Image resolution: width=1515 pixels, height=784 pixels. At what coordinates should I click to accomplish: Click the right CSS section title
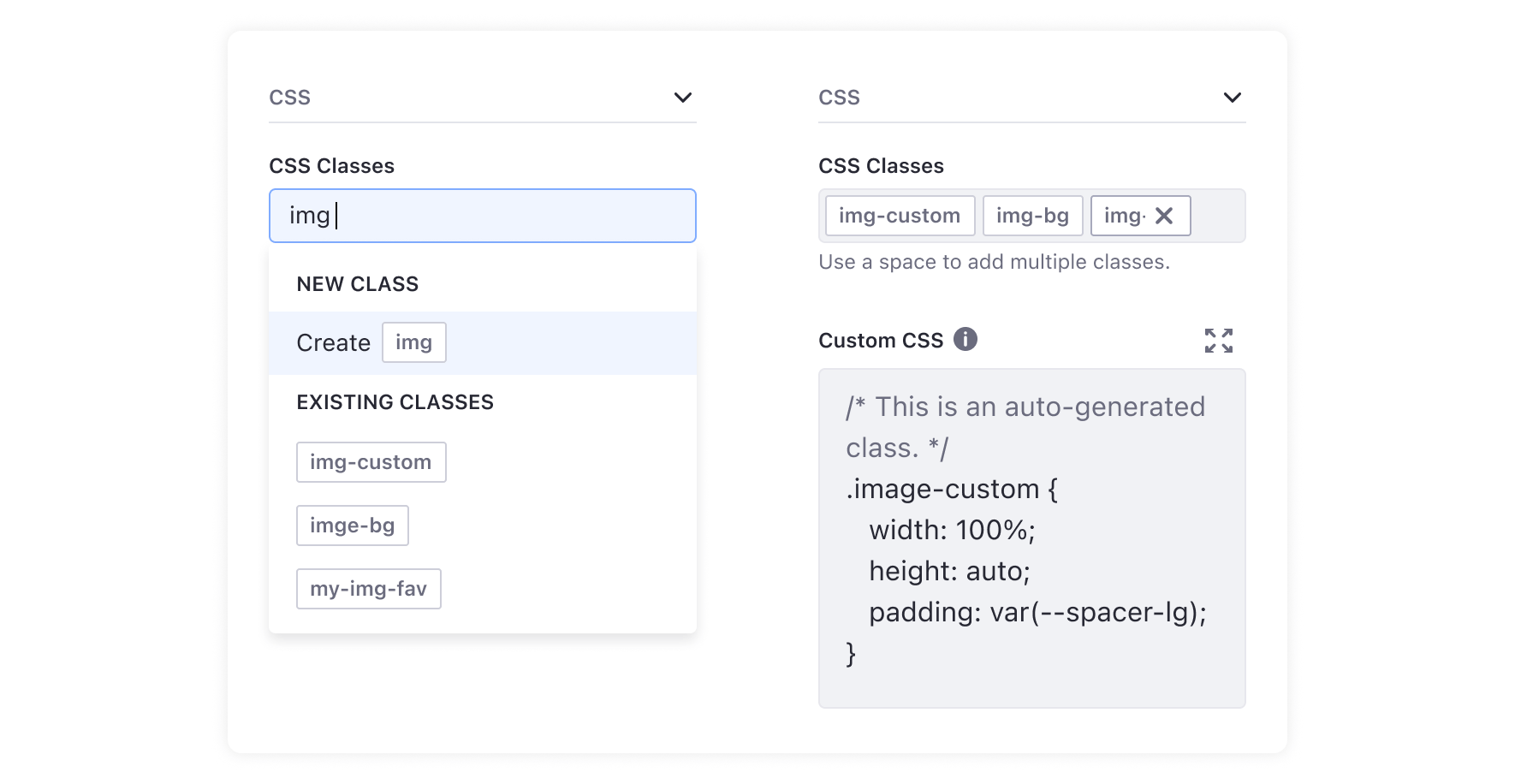pyautogui.click(x=839, y=98)
